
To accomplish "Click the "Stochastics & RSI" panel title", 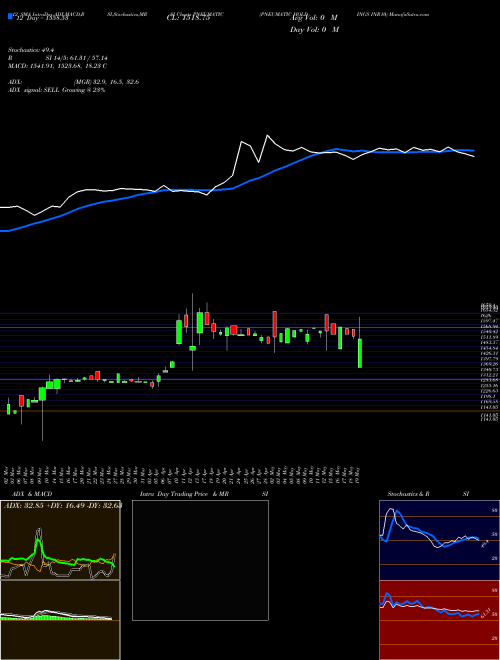I will [x=428, y=494].
